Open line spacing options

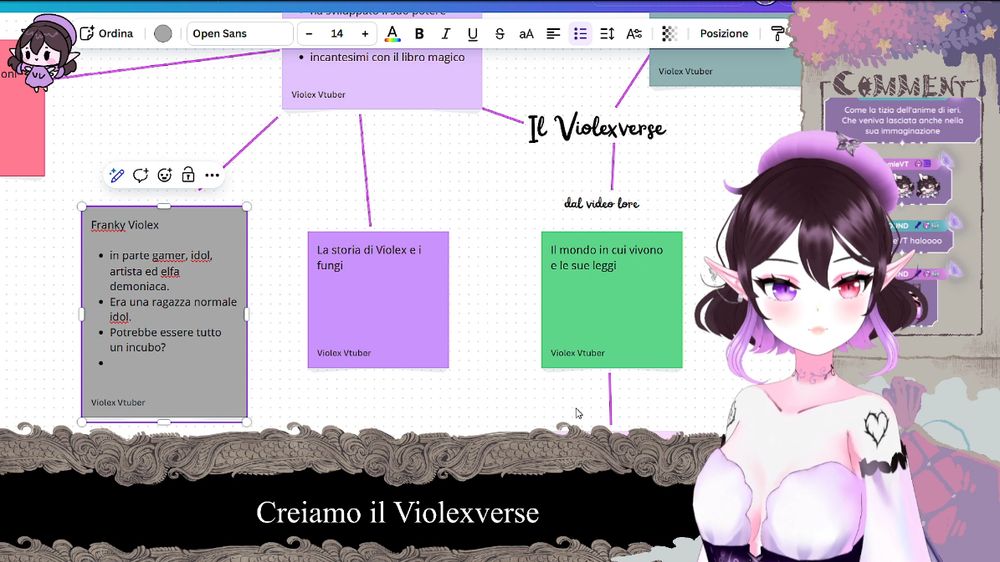607,33
